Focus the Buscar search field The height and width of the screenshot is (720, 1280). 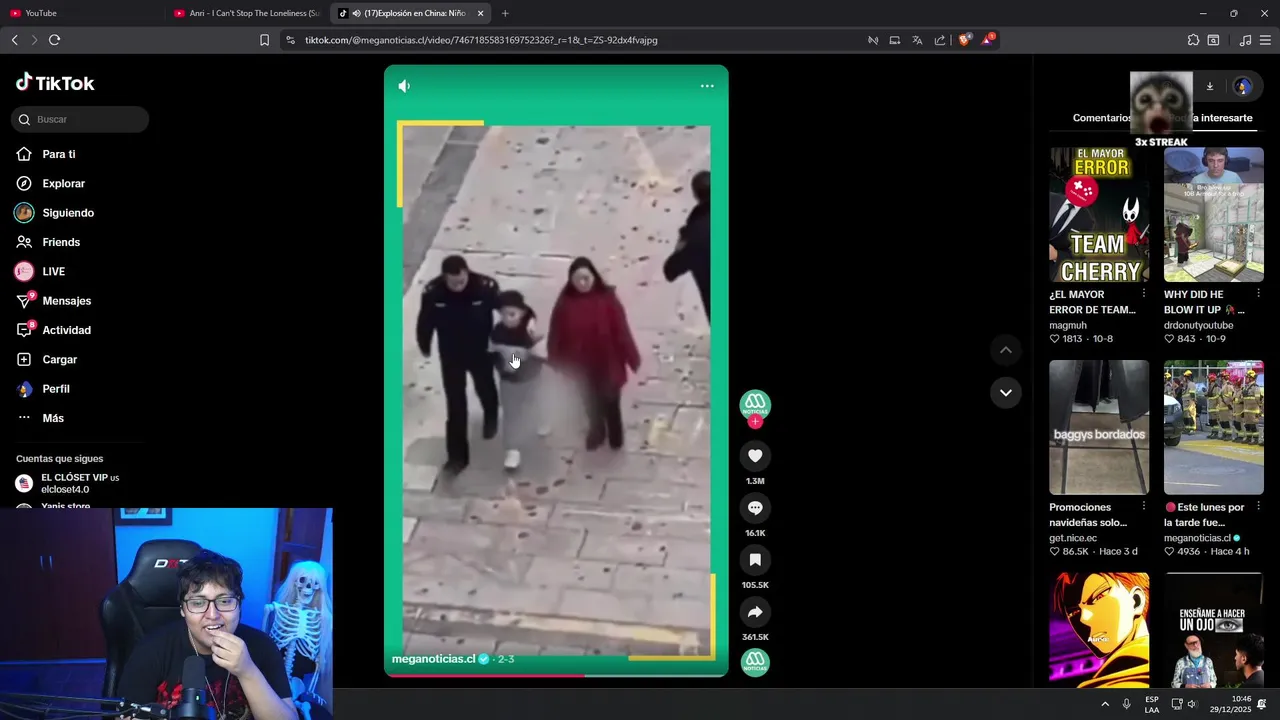80,119
